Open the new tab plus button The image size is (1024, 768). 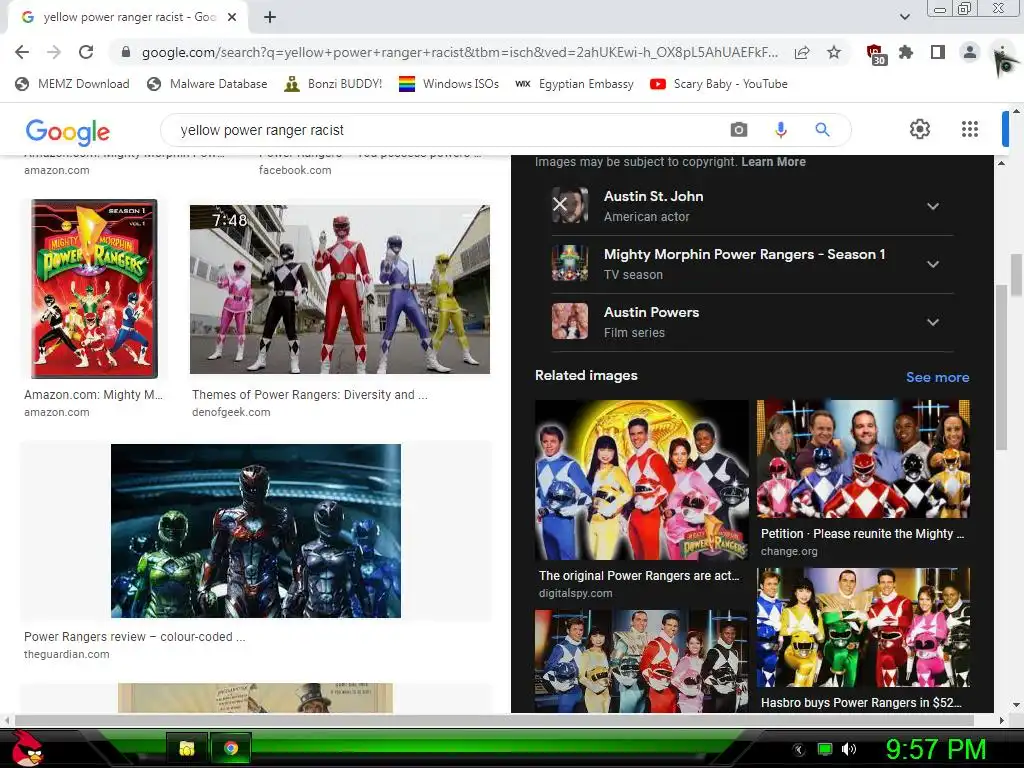270,18
